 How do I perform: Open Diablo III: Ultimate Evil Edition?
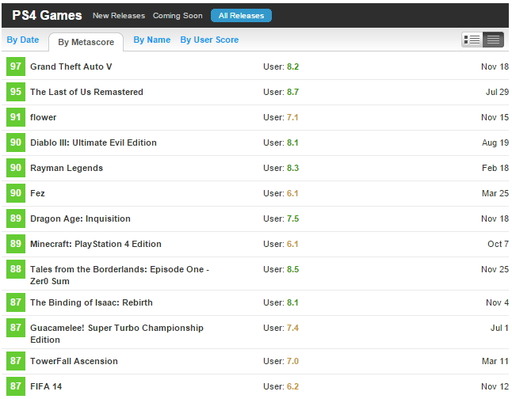93,143
